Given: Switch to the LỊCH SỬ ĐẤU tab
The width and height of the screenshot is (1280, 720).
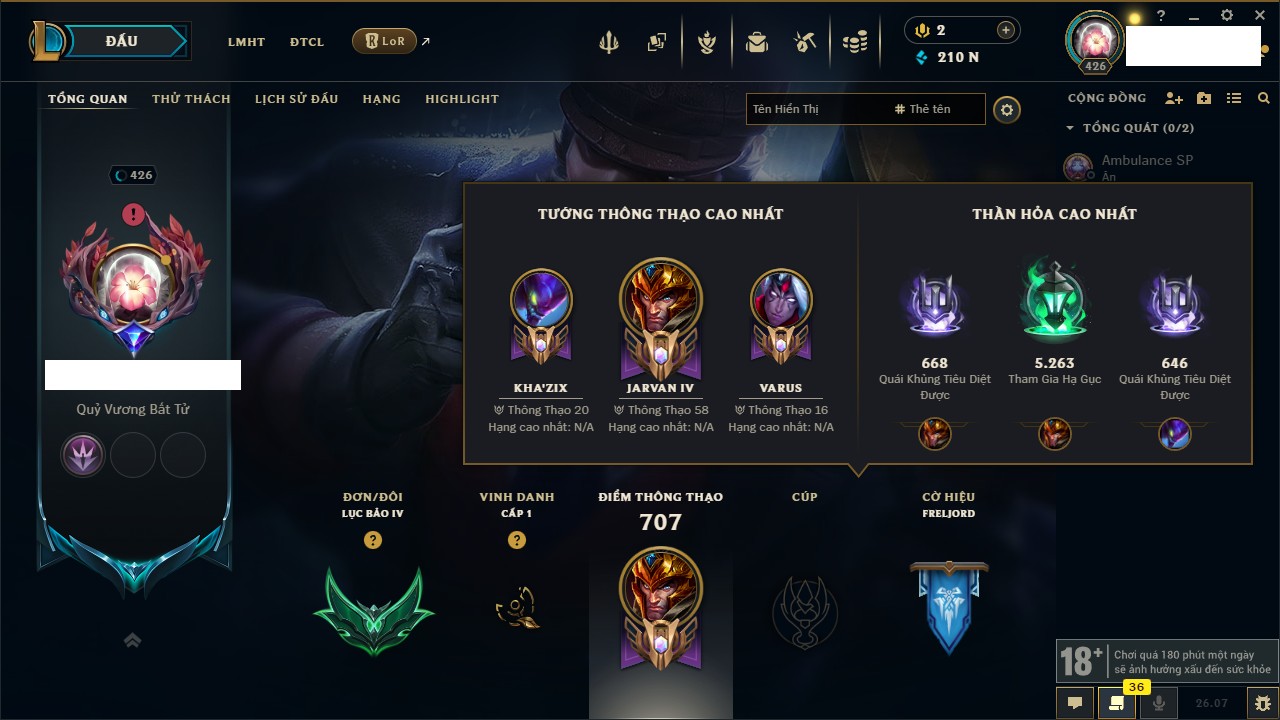Looking at the screenshot, I should [296, 99].
